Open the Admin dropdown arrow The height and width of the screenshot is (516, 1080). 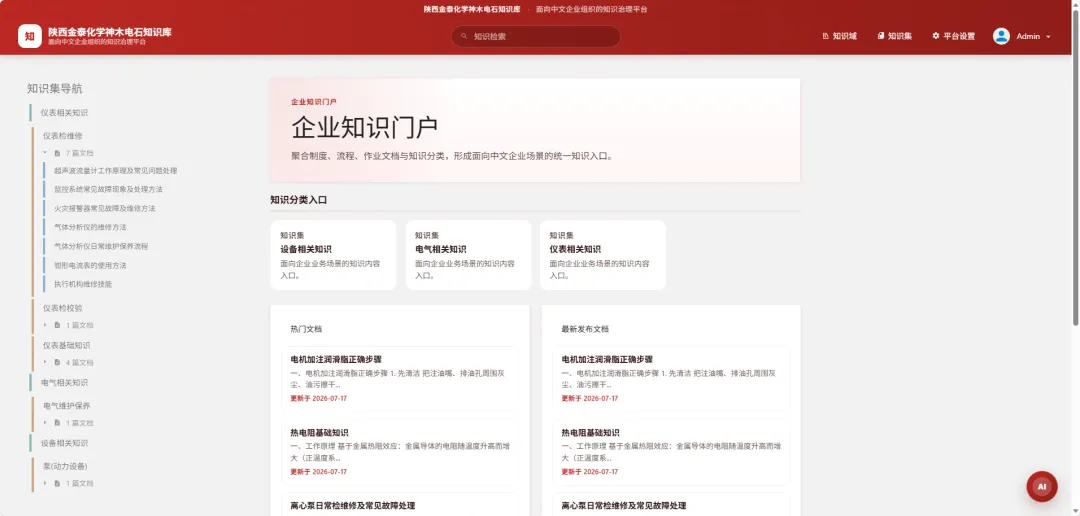tap(1048, 37)
